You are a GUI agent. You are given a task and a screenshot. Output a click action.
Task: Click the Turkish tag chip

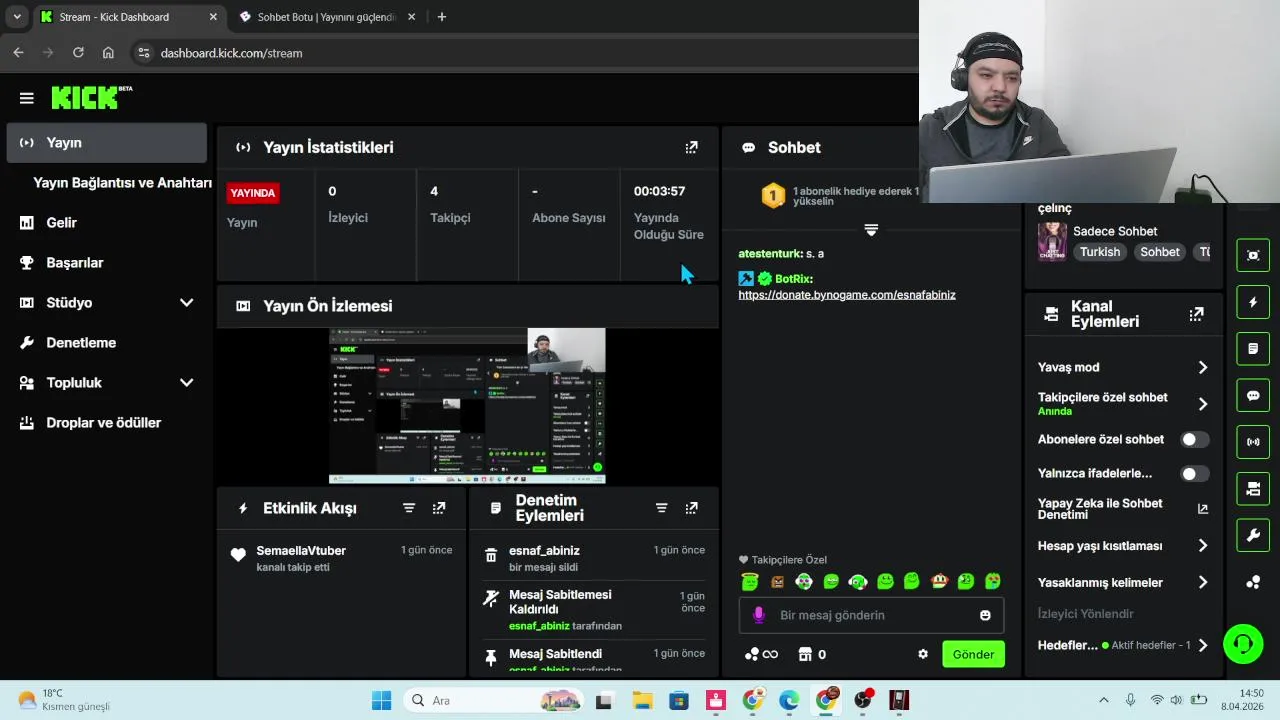click(x=1100, y=252)
